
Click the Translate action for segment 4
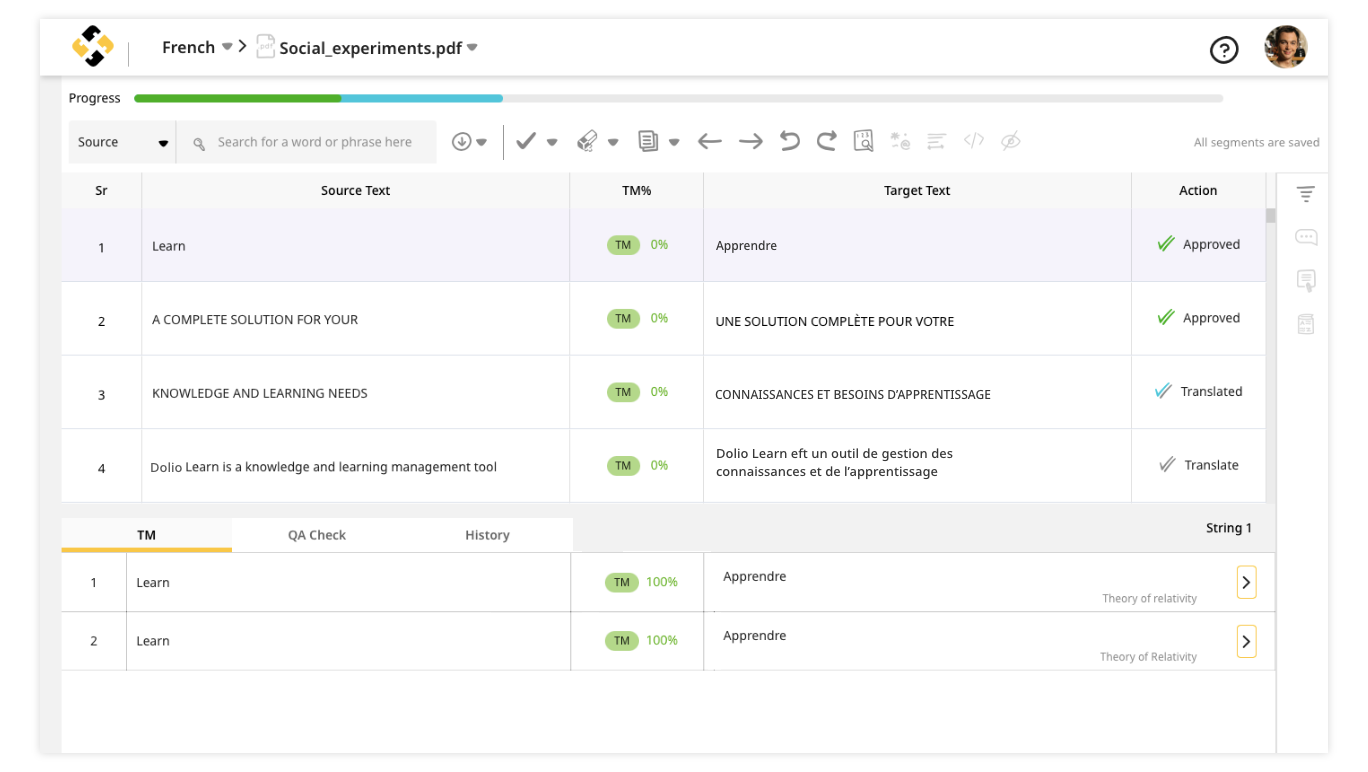[1198, 465]
